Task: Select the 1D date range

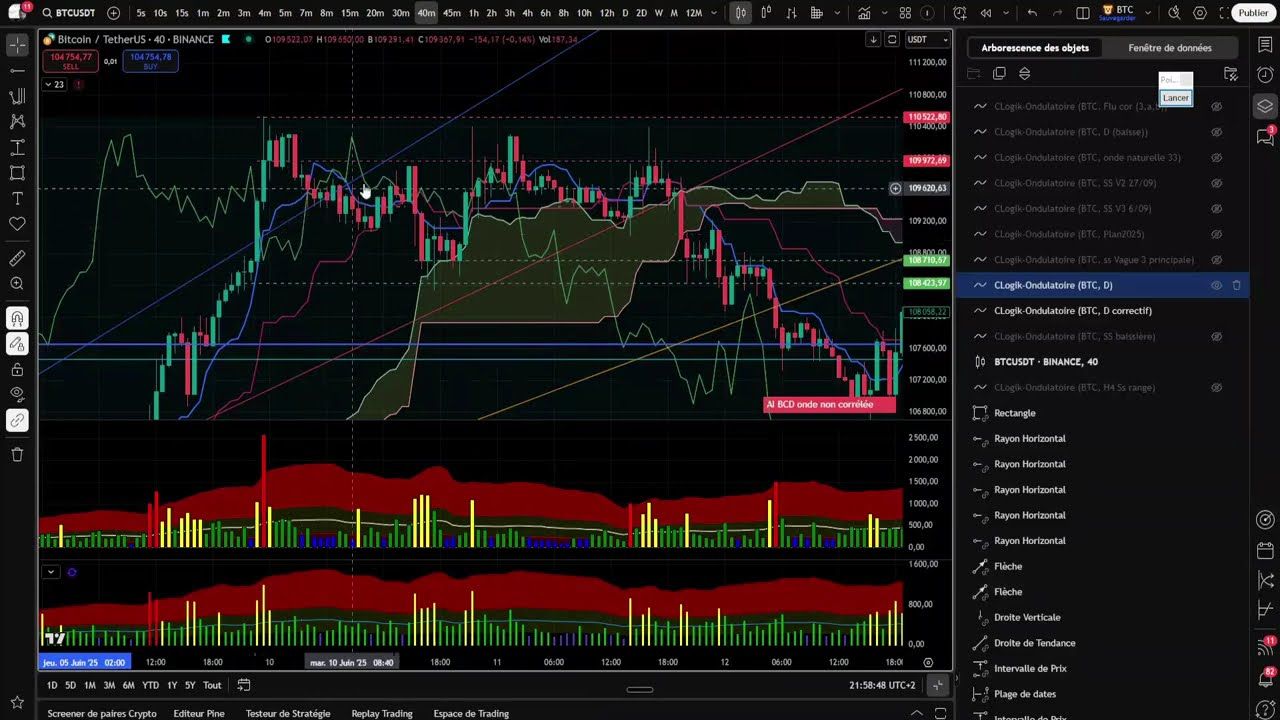Action: coord(52,685)
